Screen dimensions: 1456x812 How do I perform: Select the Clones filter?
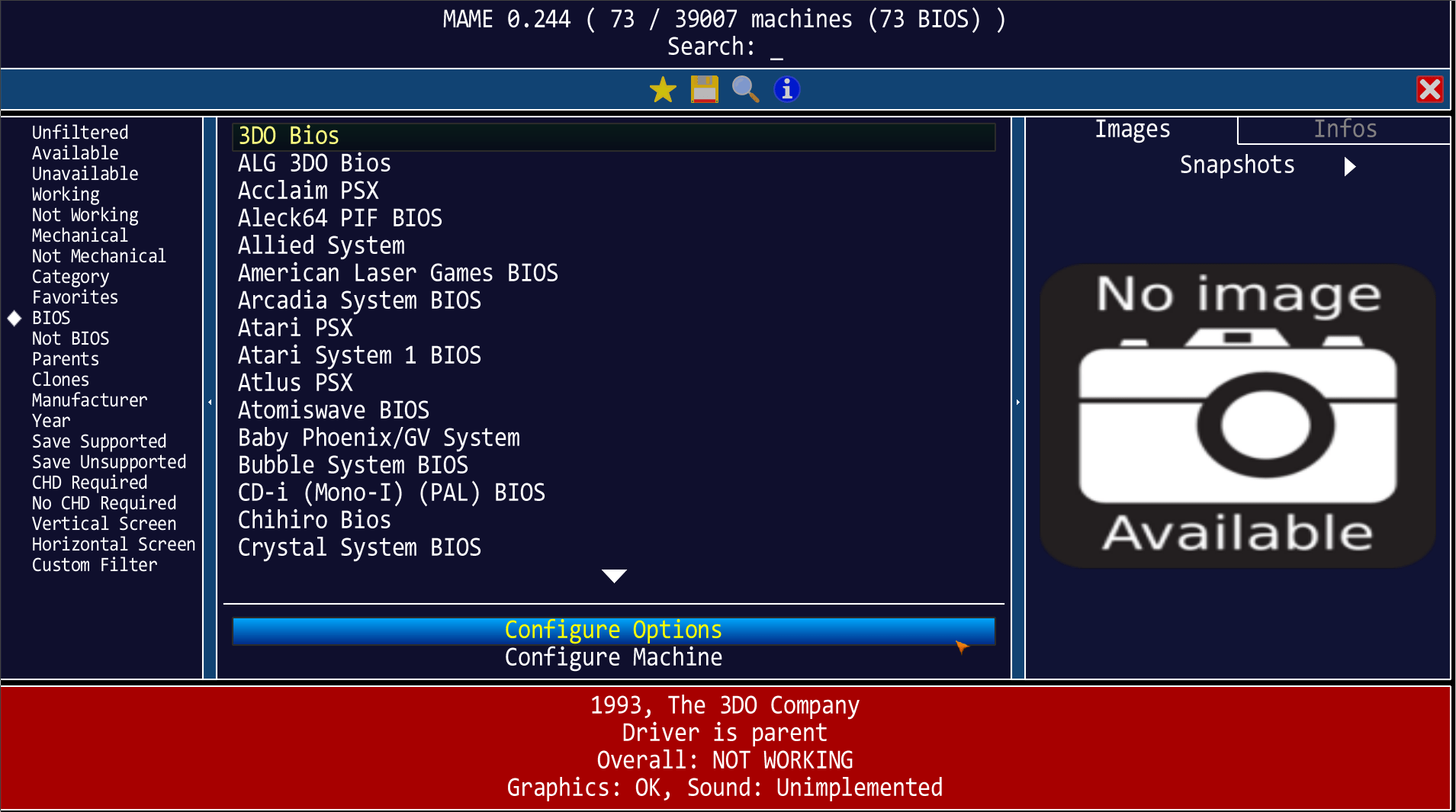coord(60,380)
